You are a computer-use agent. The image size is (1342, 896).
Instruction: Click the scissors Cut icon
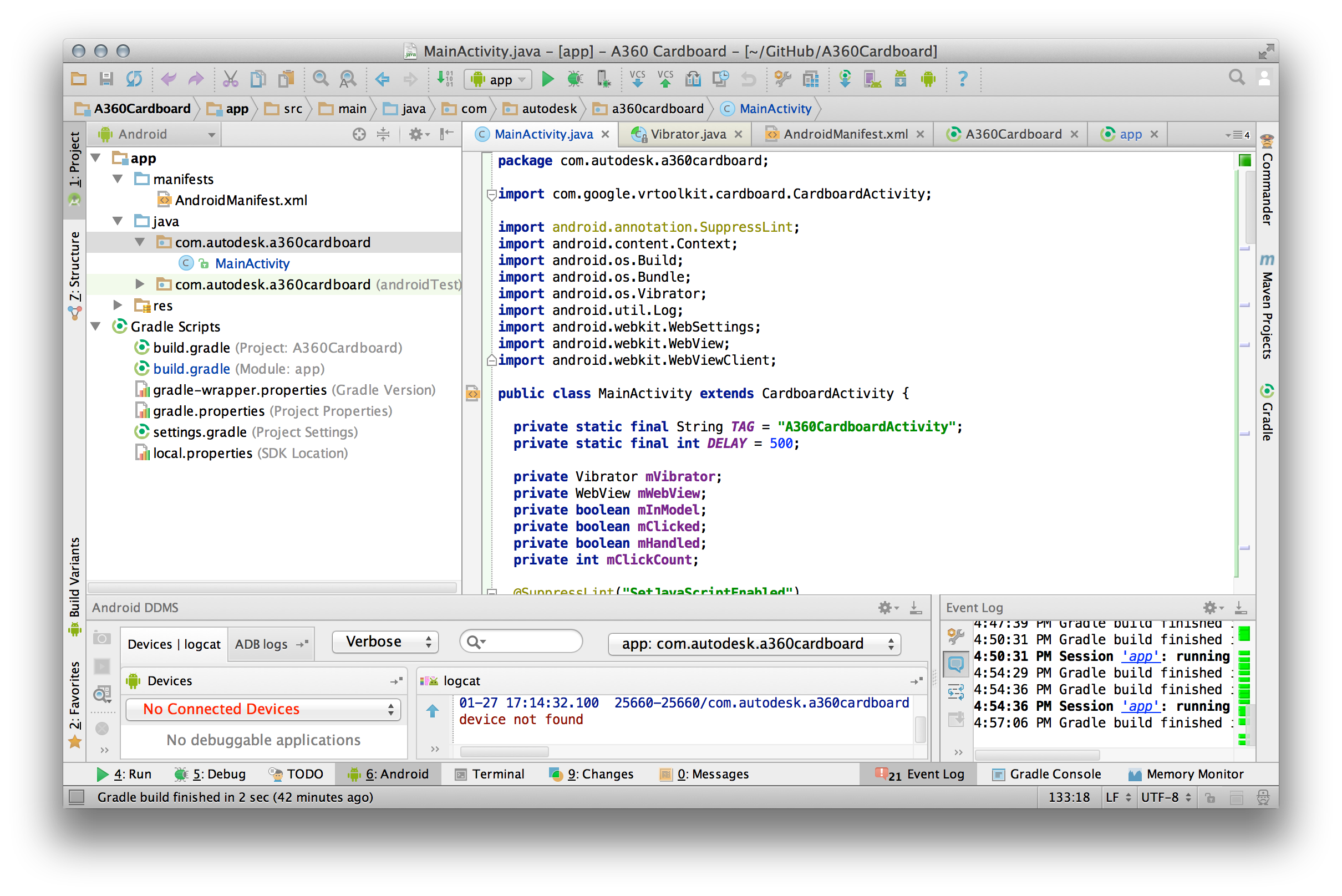(x=230, y=79)
